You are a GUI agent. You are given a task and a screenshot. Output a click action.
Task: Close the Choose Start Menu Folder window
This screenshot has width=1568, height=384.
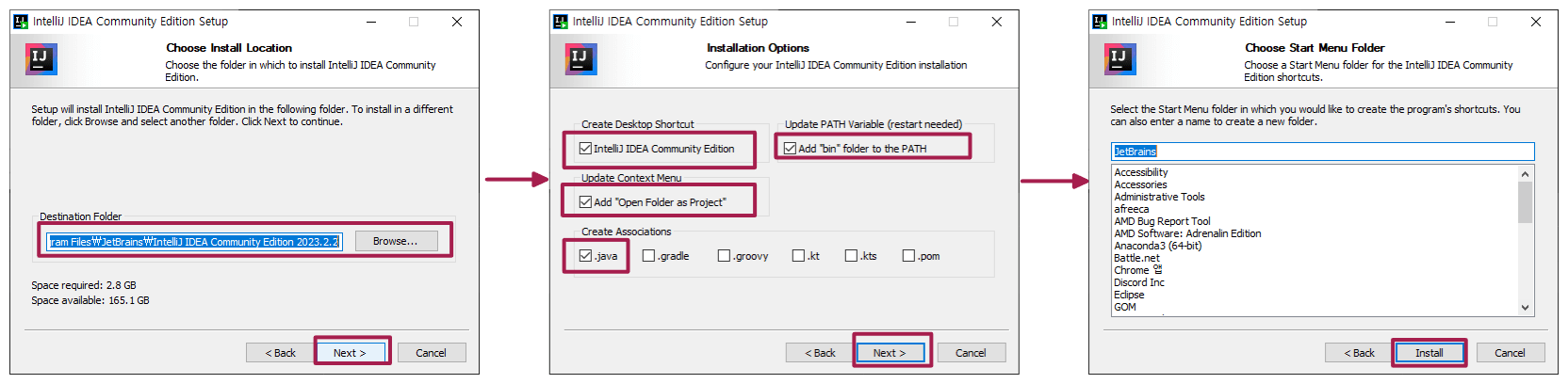(1535, 22)
